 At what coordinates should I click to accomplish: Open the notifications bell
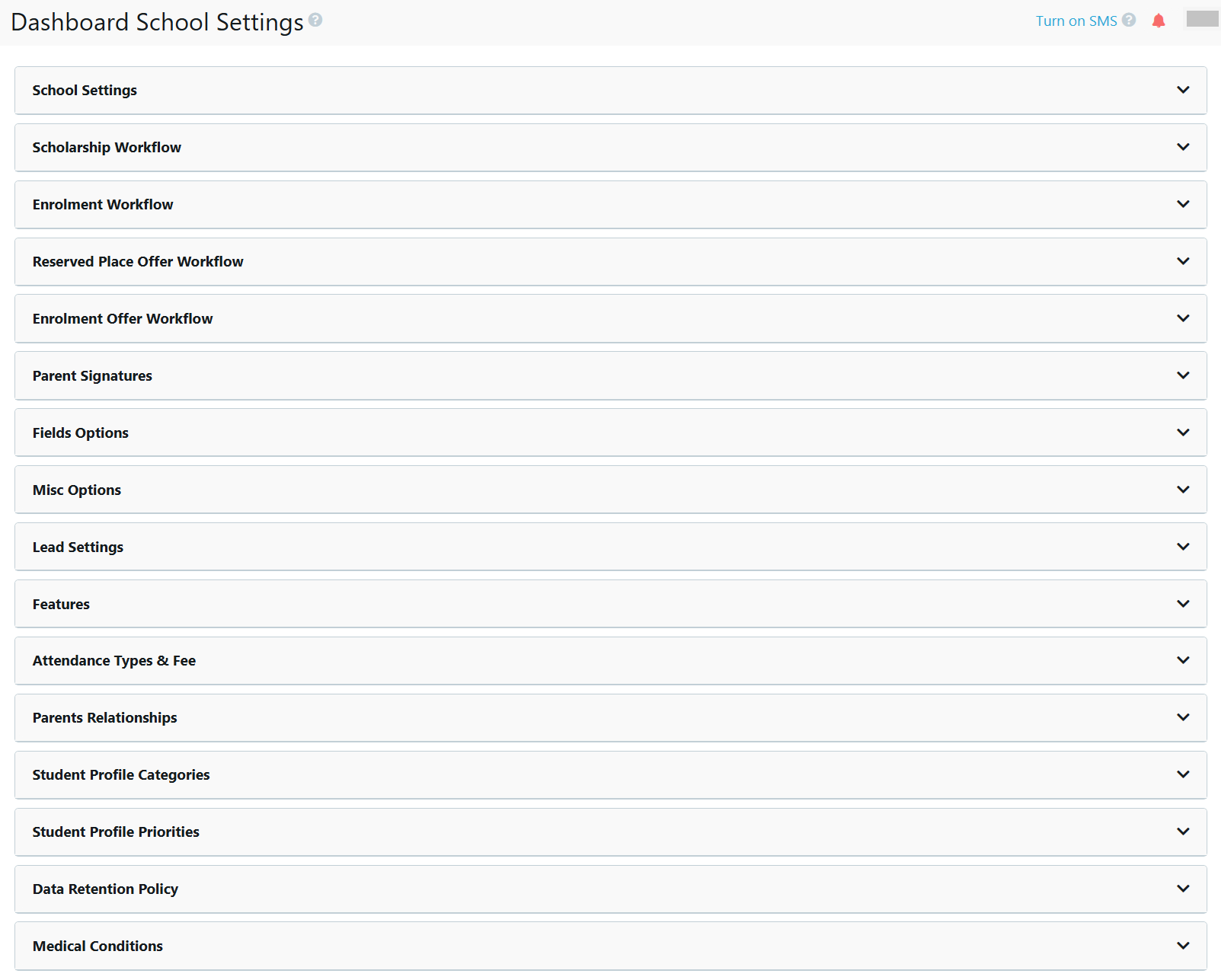[1158, 21]
